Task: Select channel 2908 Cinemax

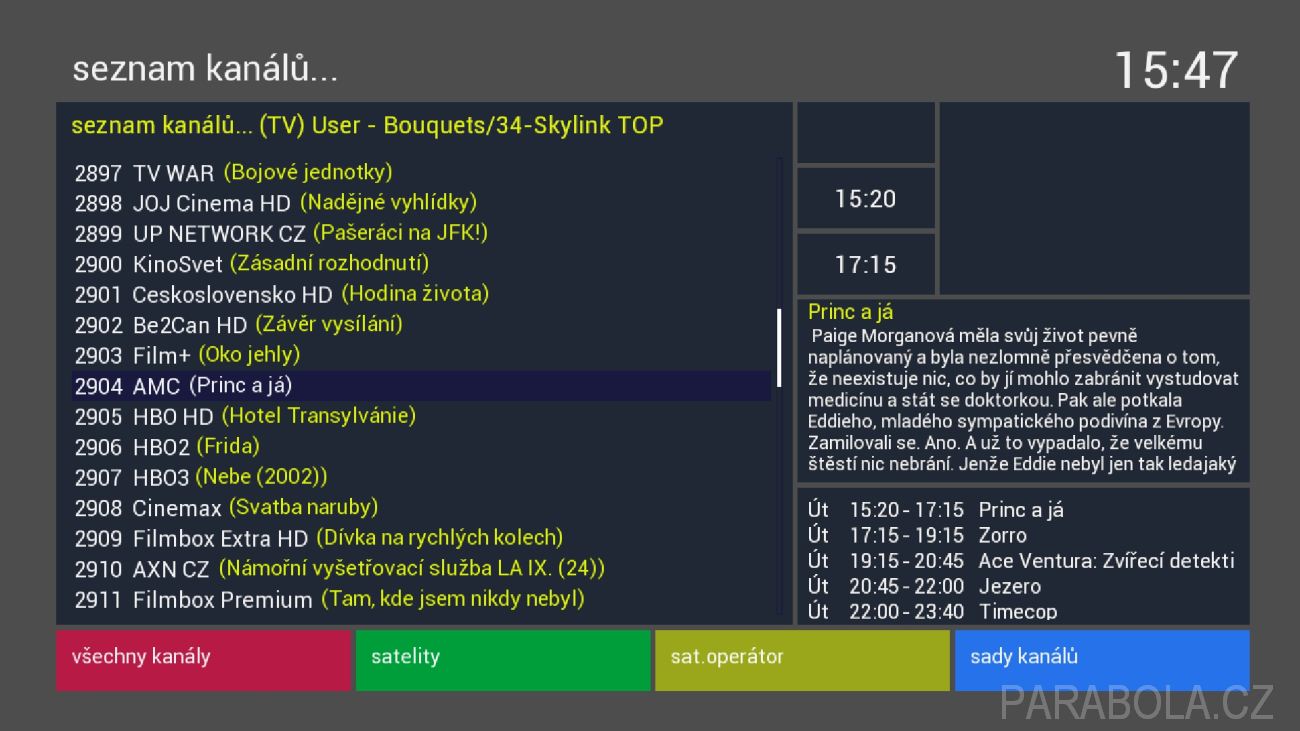Action: pos(421,508)
